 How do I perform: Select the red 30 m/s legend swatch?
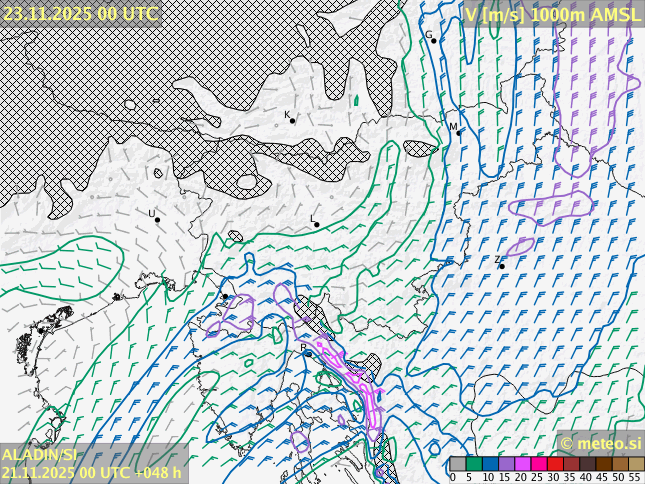click(554, 464)
